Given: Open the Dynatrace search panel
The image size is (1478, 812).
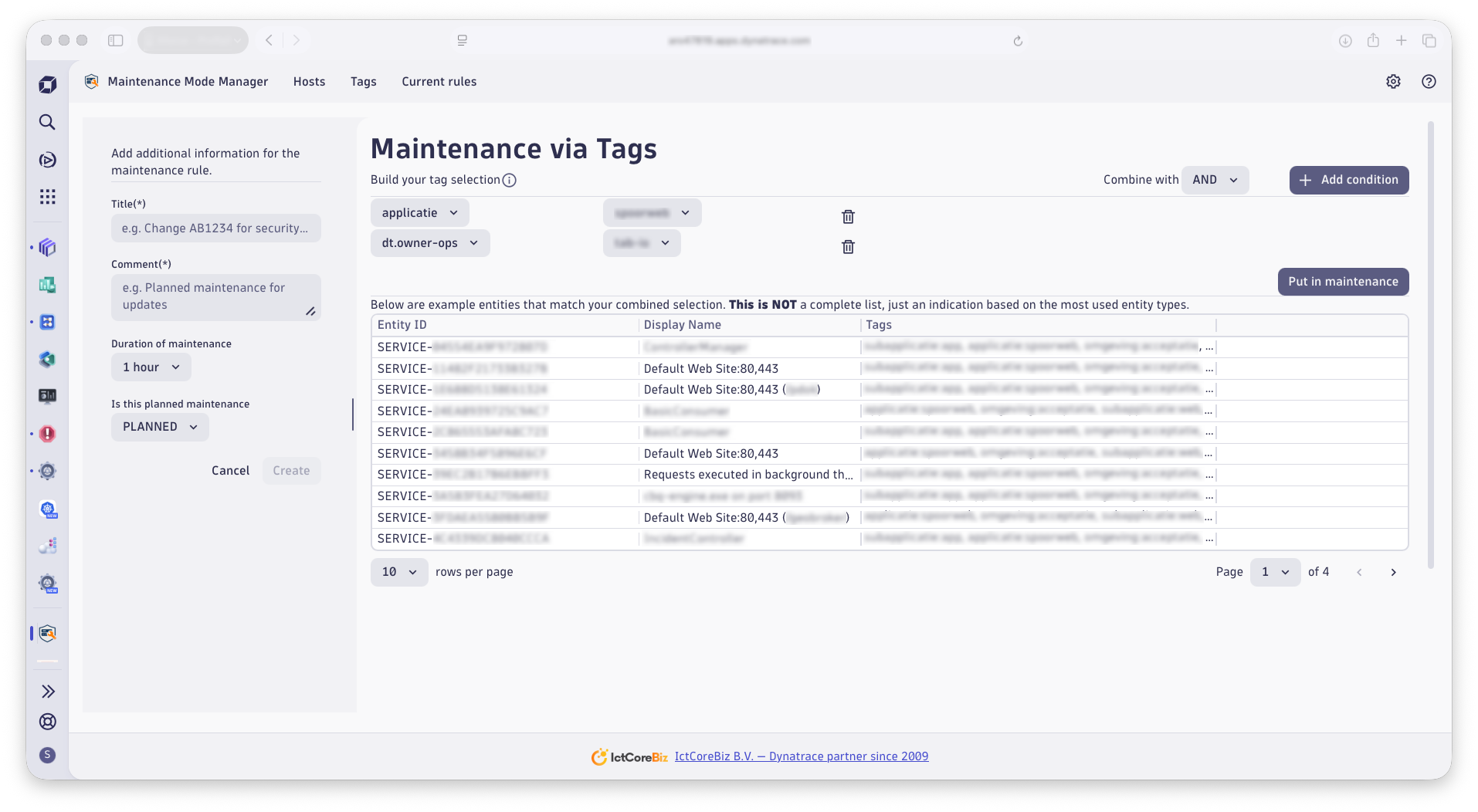Looking at the screenshot, I should click(47, 122).
